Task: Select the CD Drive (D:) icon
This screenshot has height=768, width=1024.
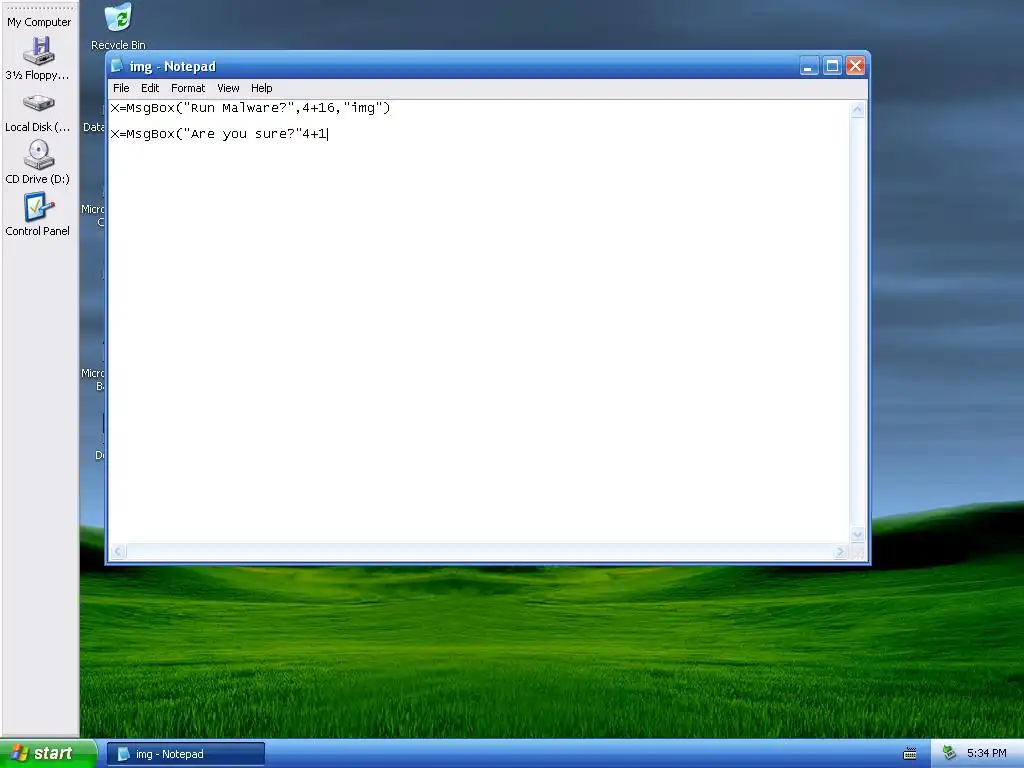Action: click(38, 163)
